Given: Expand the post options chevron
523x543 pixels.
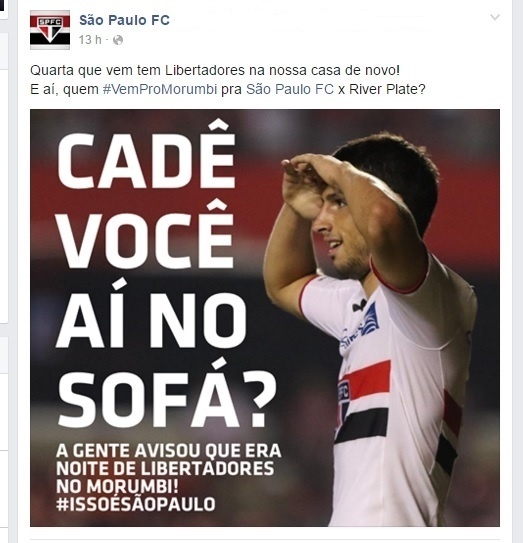Looking at the screenshot, I should coord(495,17).
